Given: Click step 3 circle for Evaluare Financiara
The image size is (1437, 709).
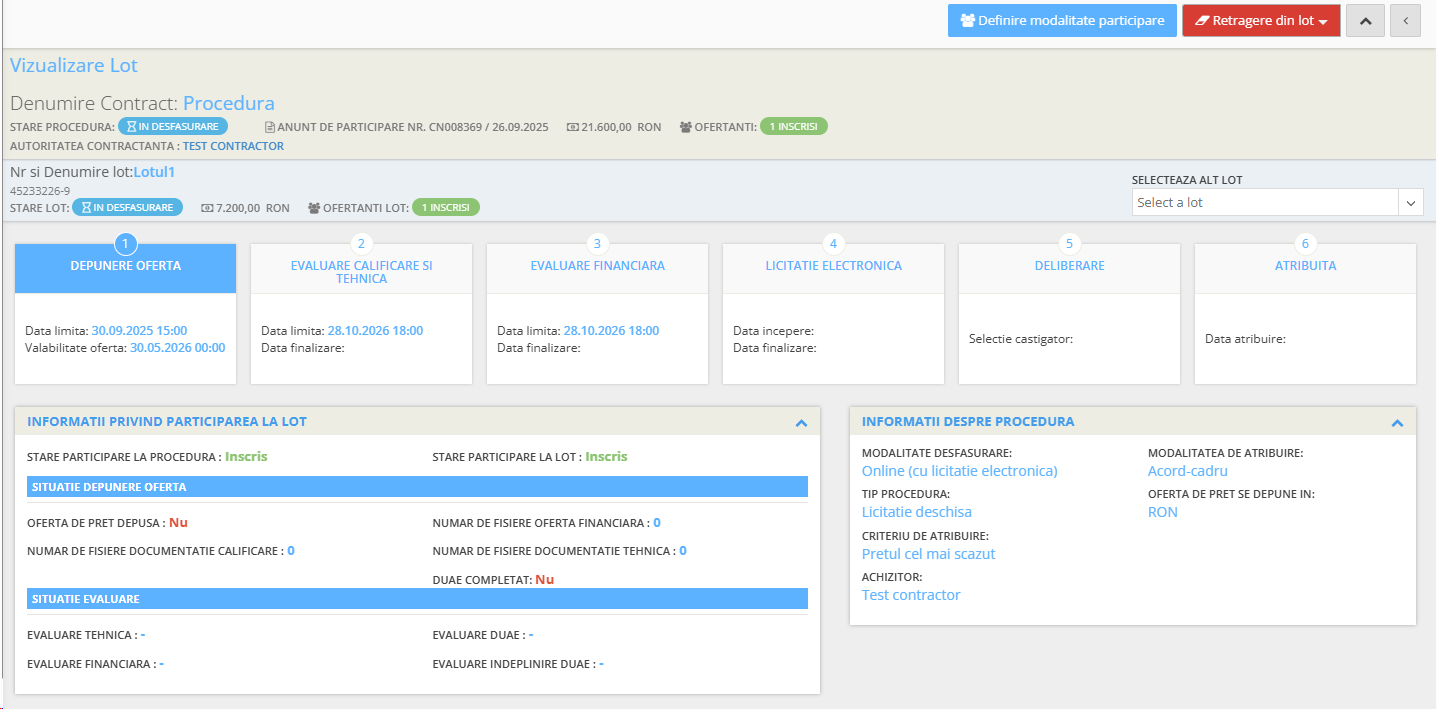Looking at the screenshot, I should coord(597,243).
